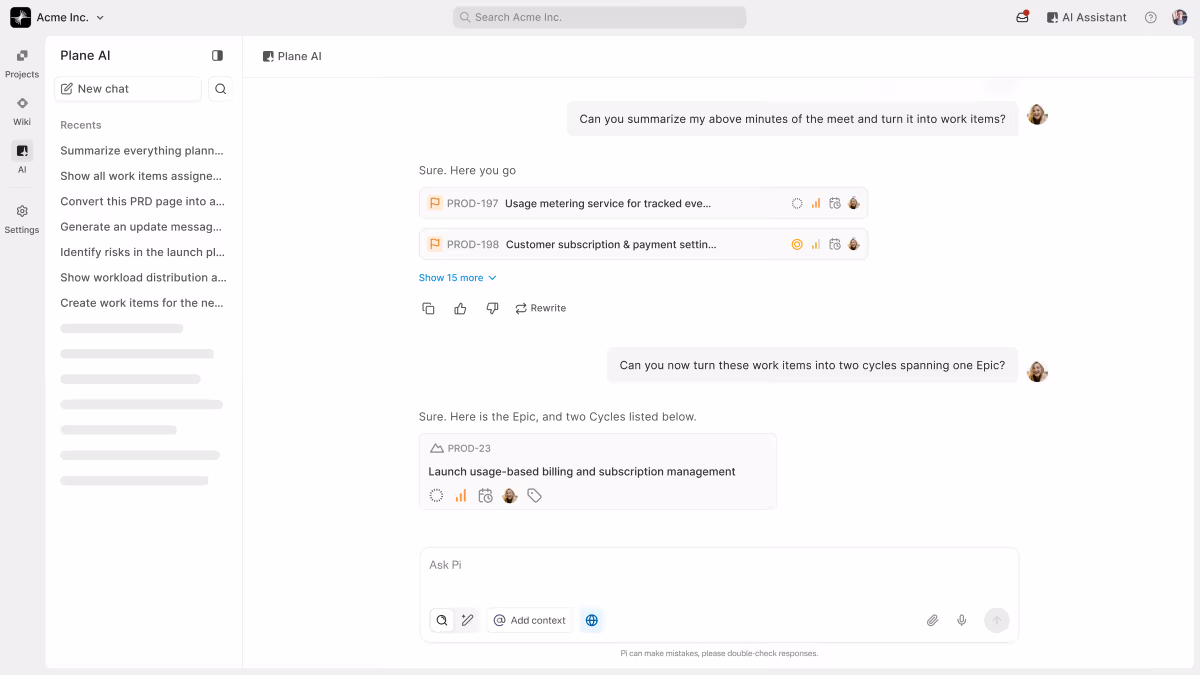Click the assignee avatar on PROD-23 epic
Screen dimensions: 1200x675
(x=510, y=495)
